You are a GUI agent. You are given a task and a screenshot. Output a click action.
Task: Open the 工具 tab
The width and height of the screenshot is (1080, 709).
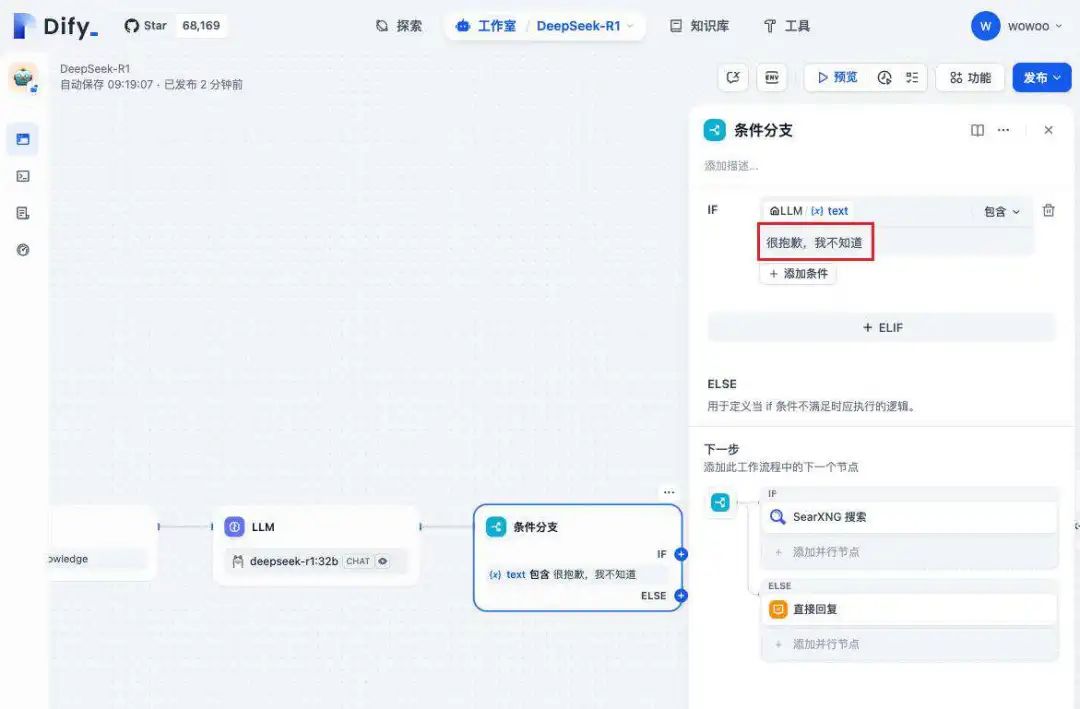(x=787, y=26)
